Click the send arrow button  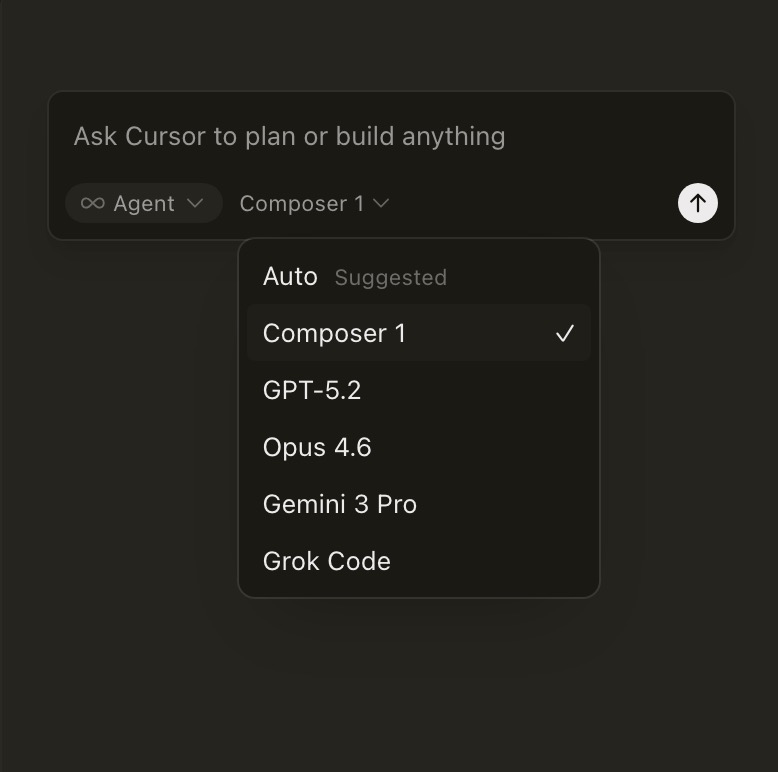(697, 203)
